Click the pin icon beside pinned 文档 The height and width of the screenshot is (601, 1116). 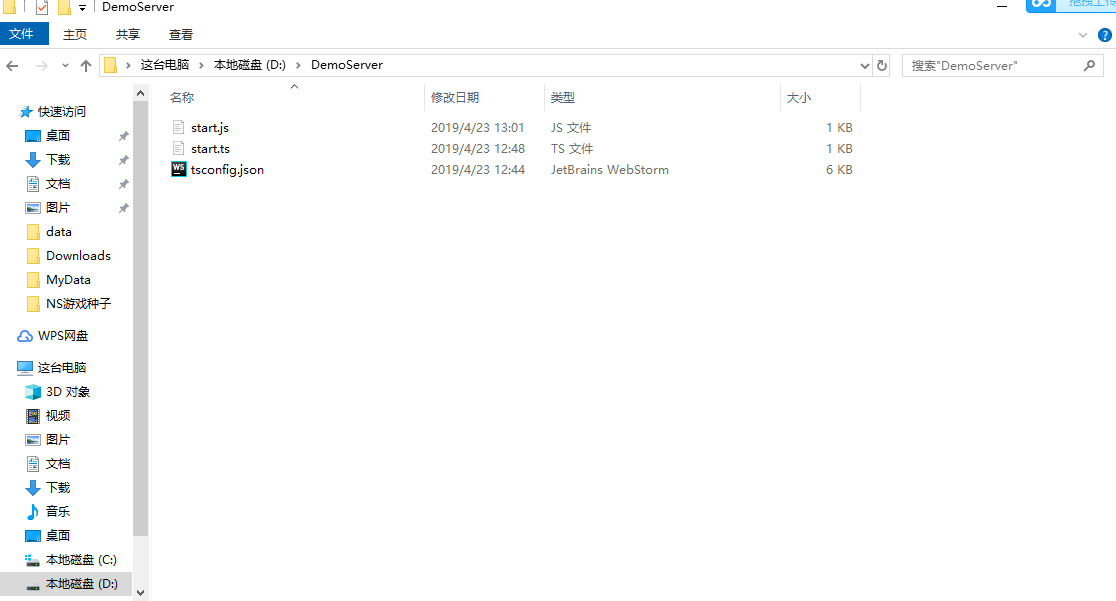(x=123, y=184)
